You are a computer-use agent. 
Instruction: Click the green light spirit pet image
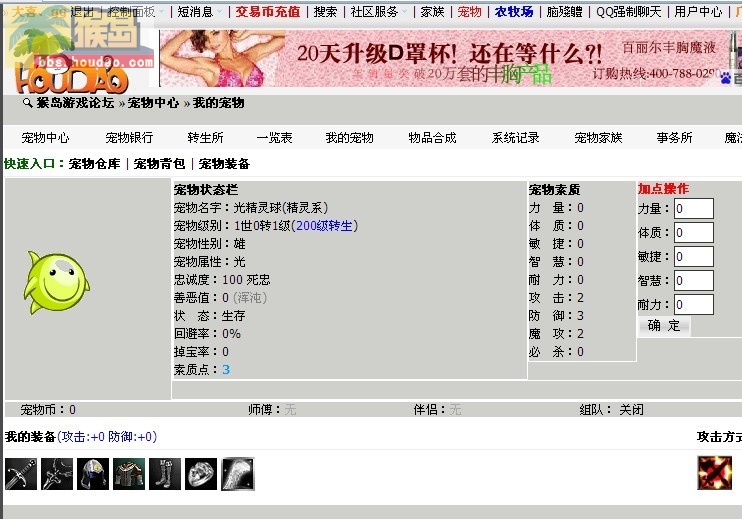point(56,282)
